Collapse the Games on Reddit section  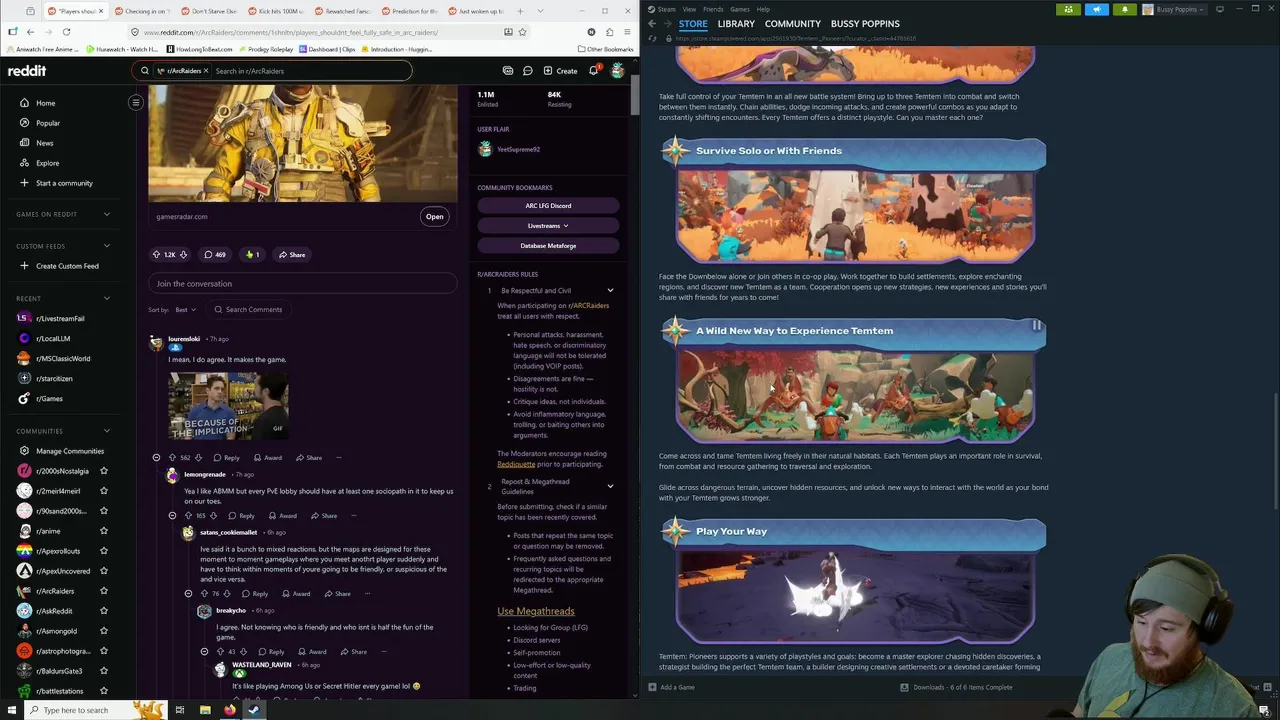tap(107, 214)
